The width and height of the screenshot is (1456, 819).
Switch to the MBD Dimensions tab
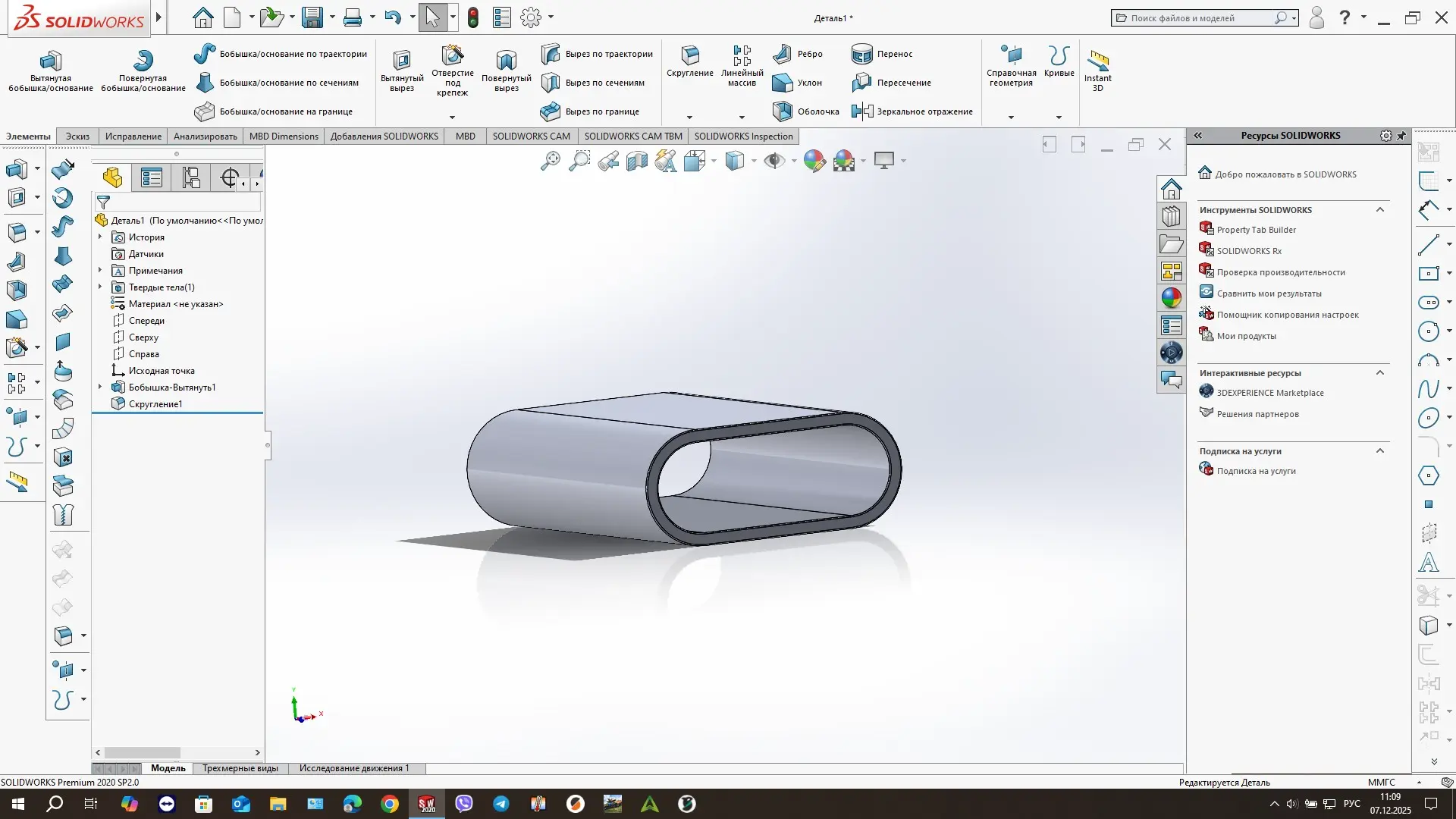[284, 136]
